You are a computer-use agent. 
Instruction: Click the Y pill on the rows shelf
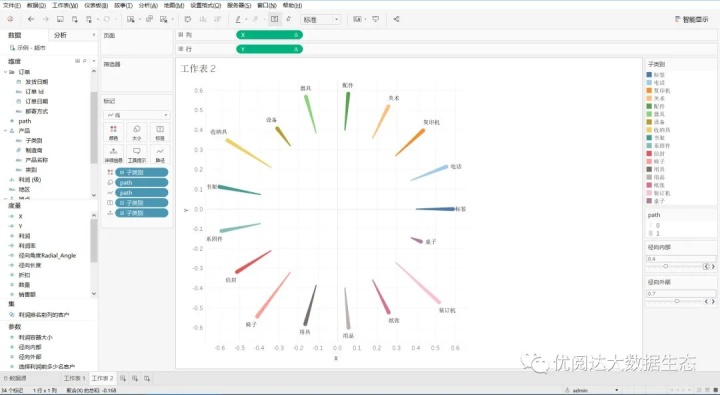click(x=270, y=49)
